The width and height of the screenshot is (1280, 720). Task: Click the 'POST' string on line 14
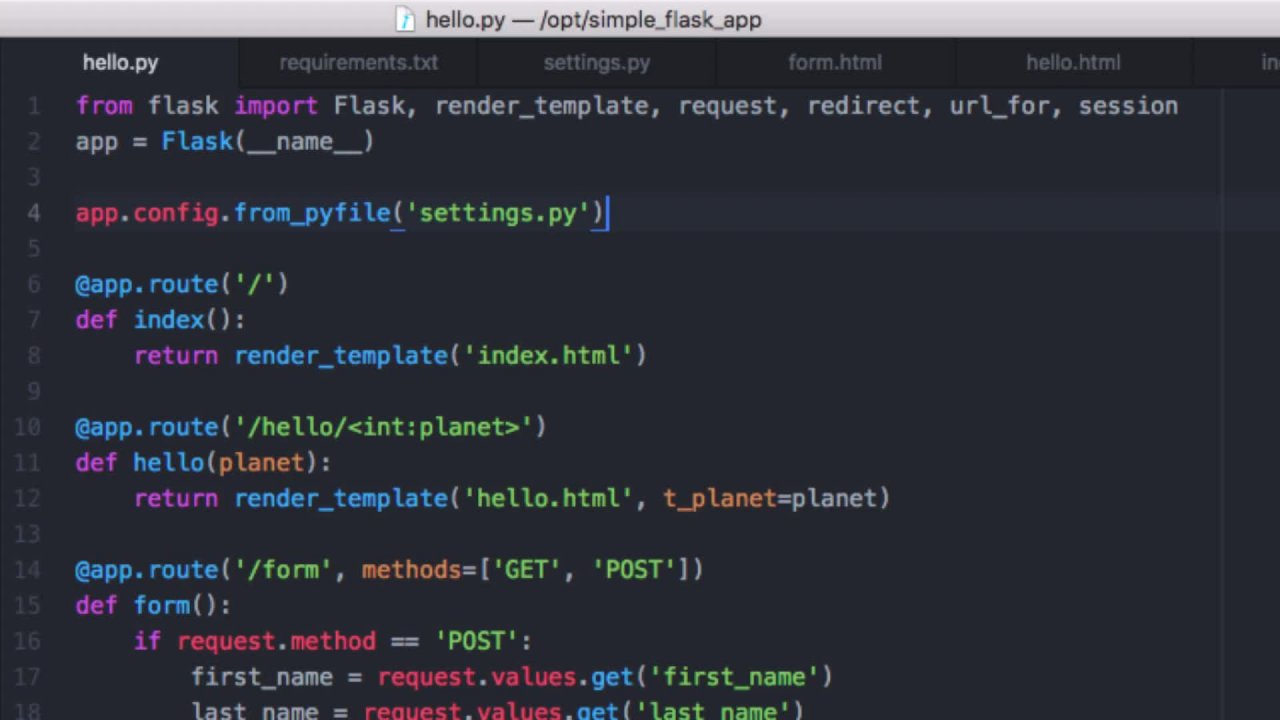pos(634,570)
